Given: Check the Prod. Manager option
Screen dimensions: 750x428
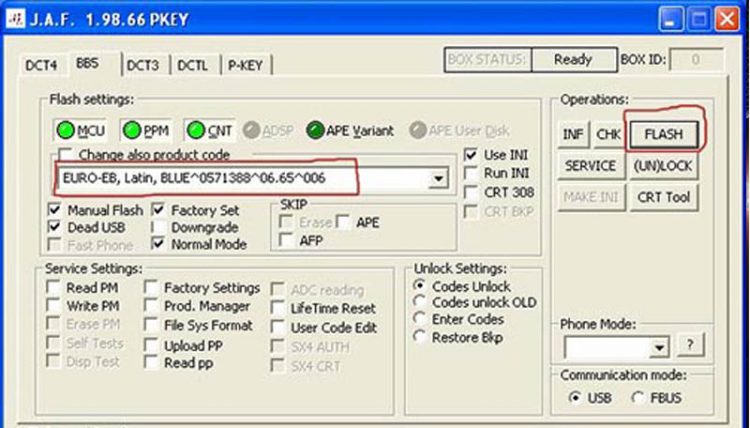Looking at the screenshot, I should coord(151,306).
